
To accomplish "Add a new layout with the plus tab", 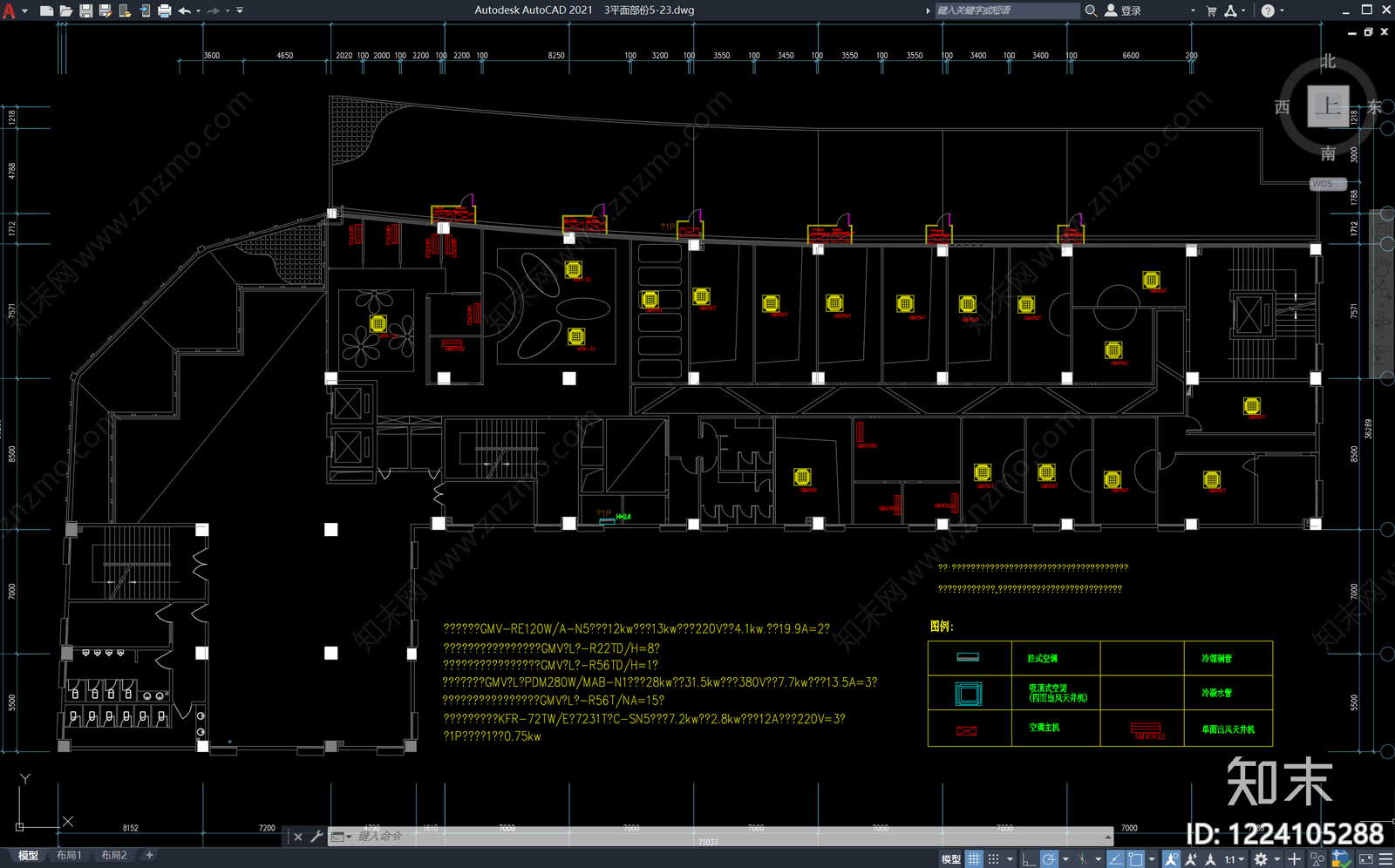I will pyautogui.click(x=149, y=856).
